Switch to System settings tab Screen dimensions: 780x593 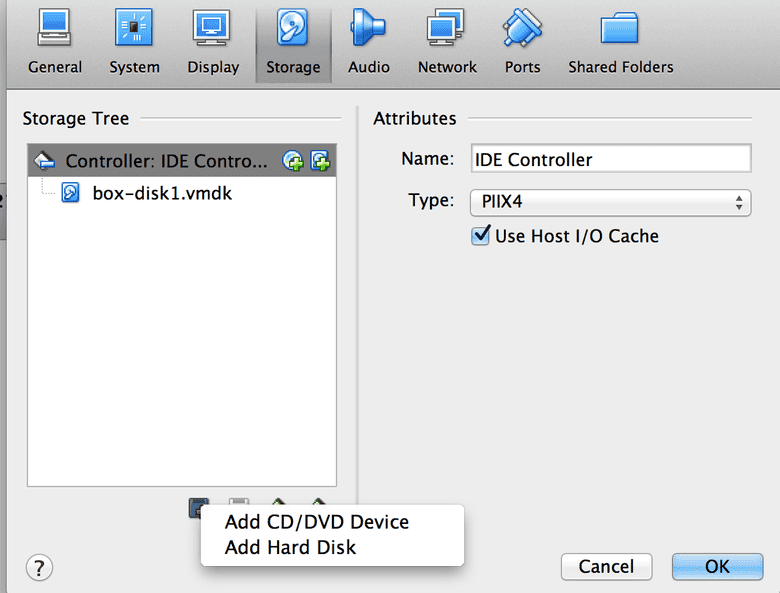click(x=134, y=44)
